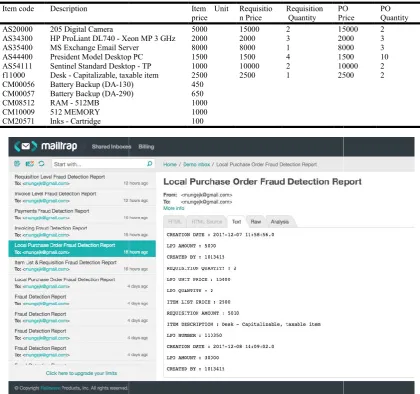Open Shared Inboxes in the top navigation
The image size is (420, 394).
click(x=111, y=147)
